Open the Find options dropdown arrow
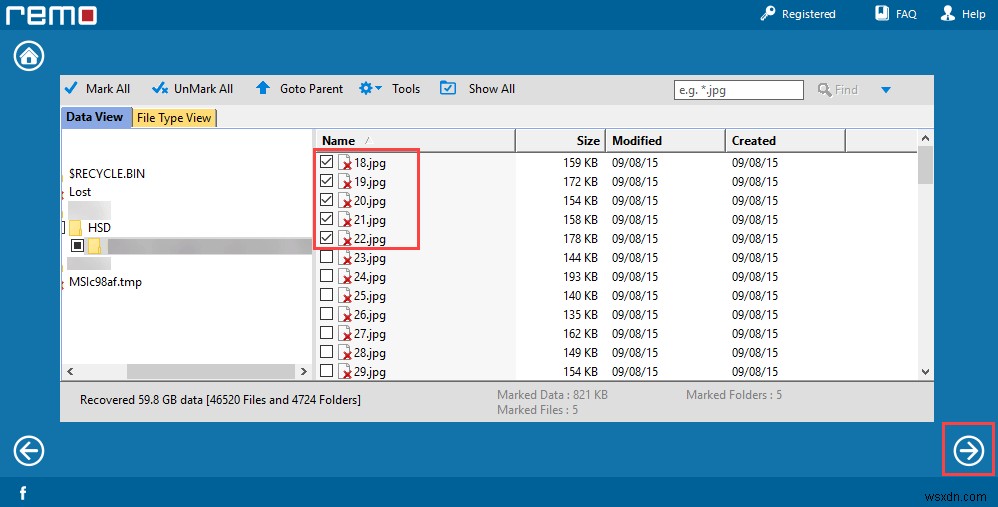This screenshot has width=998, height=507. point(886,90)
